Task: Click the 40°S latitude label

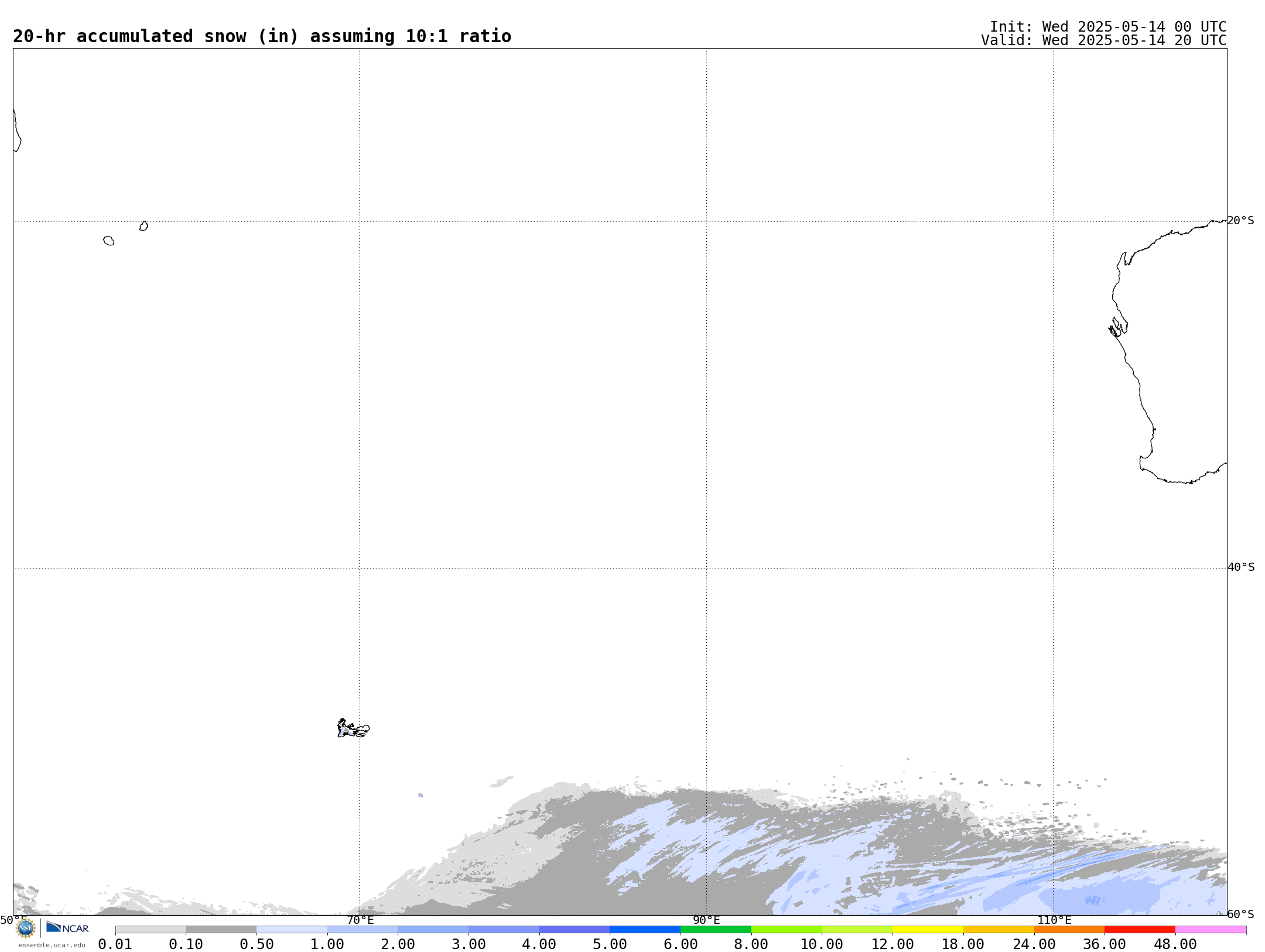Action: pyautogui.click(x=1241, y=567)
